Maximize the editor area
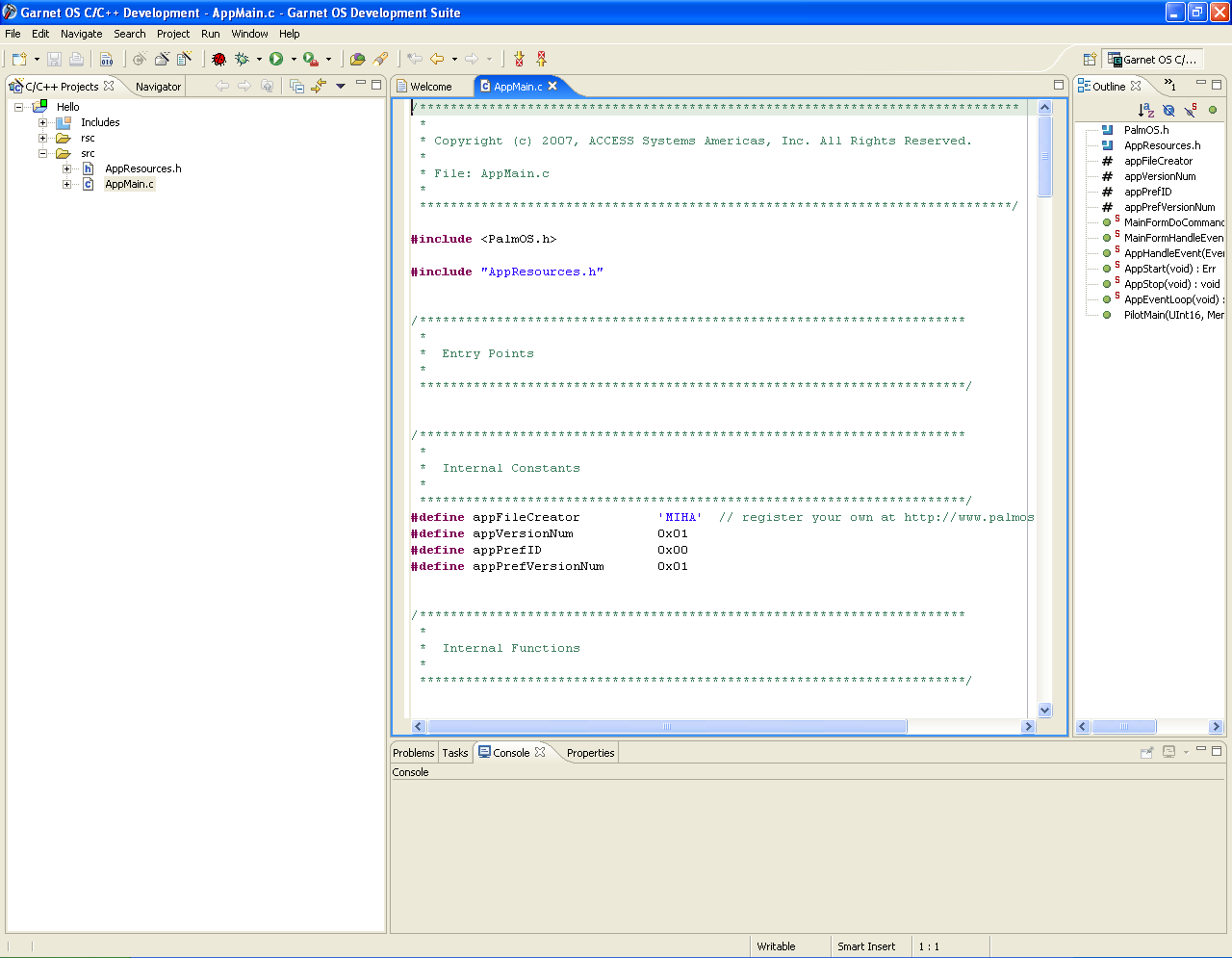This screenshot has width=1232, height=958. [x=1059, y=85]
